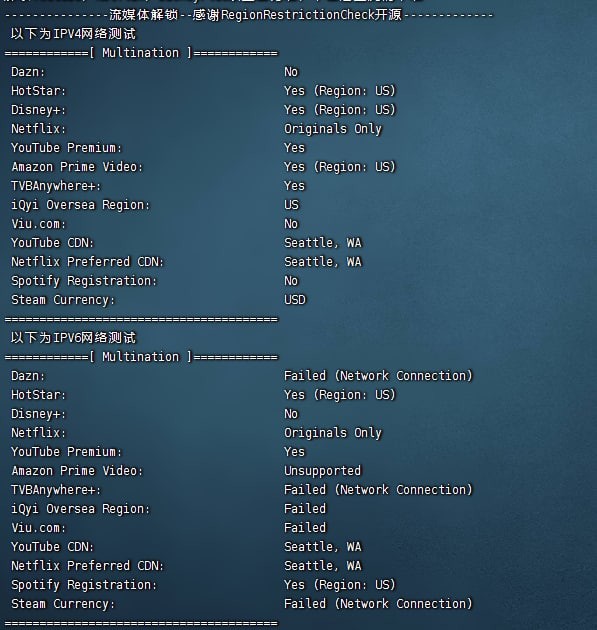Select IPV4 Netflix Originals Only result
The image size is (597, 630).
[333, 129]
